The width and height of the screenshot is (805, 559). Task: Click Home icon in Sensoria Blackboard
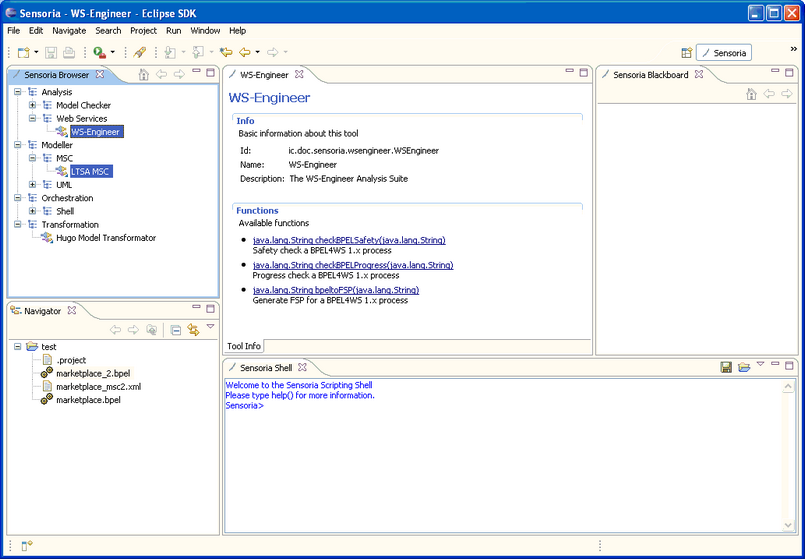(x=751, y=94)
